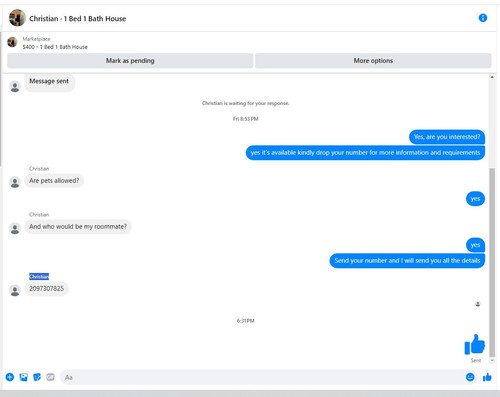This screenshot has height=397, width=500.
Task: Click 'Yes, are you interested?' message
Action: [x=447, y=137]
